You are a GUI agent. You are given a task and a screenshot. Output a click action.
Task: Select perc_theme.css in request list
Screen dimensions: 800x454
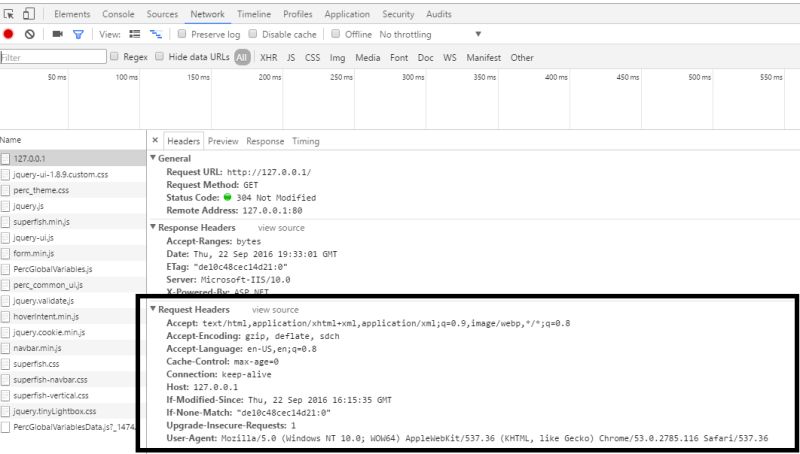pyautogui.click(x=72, y=190)
